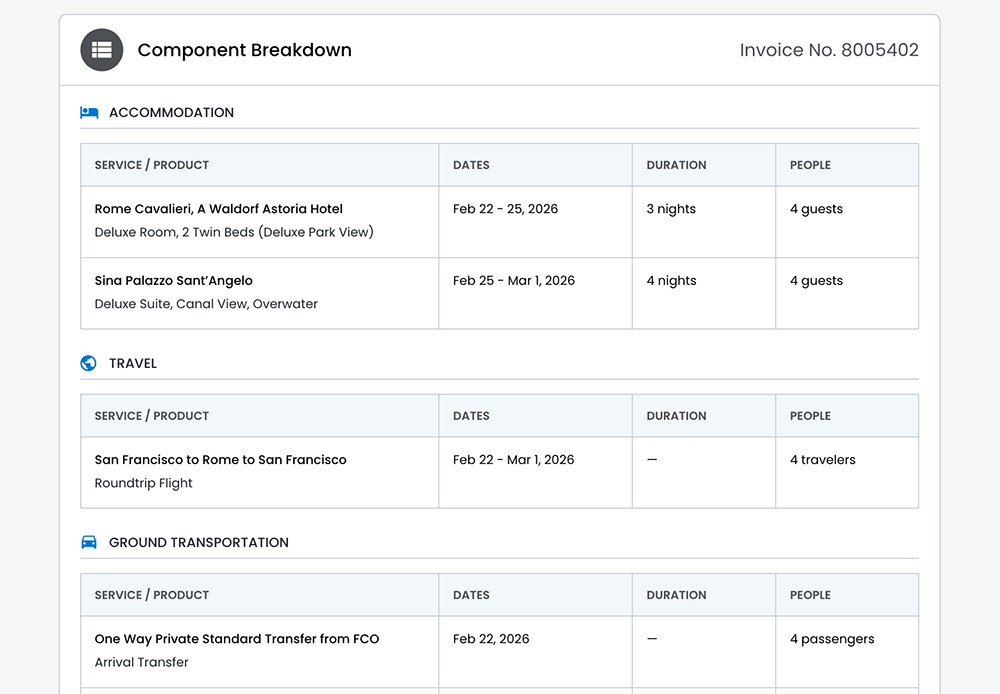1000x694 pixels.
Task: Click the Travel globe icon
Action: [89, 363]
